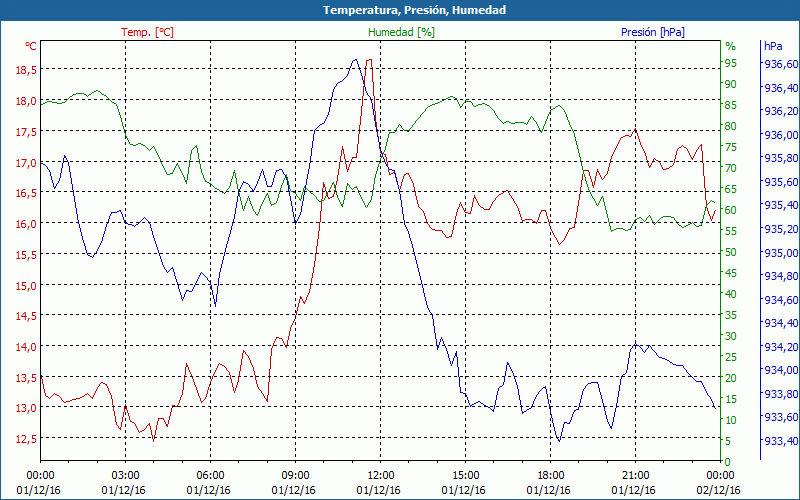Click the 12,5 temperature axis value
Viewport: 800px width, 500px height.
click(27, 439)
